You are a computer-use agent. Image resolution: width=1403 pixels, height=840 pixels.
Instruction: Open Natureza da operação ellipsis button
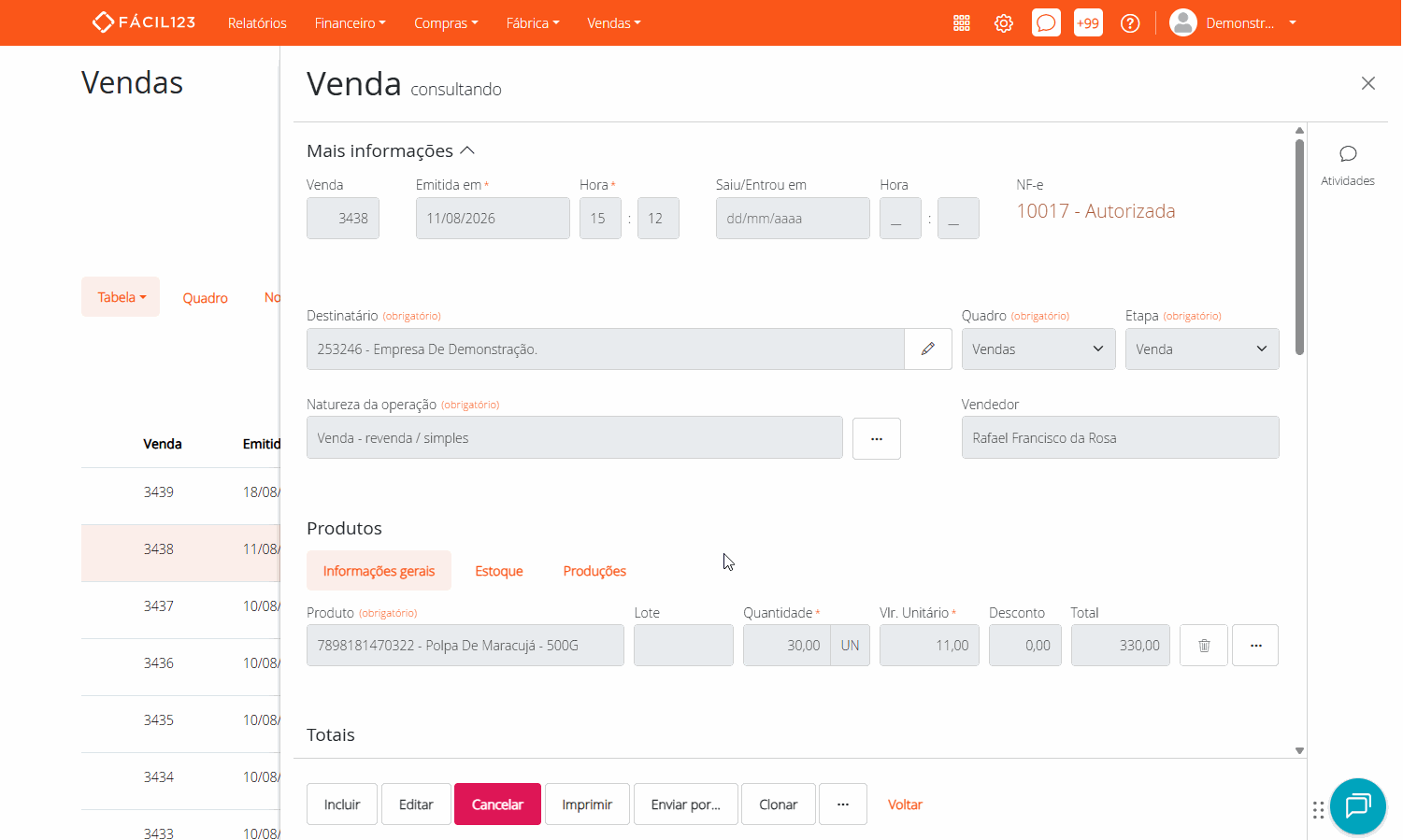(877, 438)
